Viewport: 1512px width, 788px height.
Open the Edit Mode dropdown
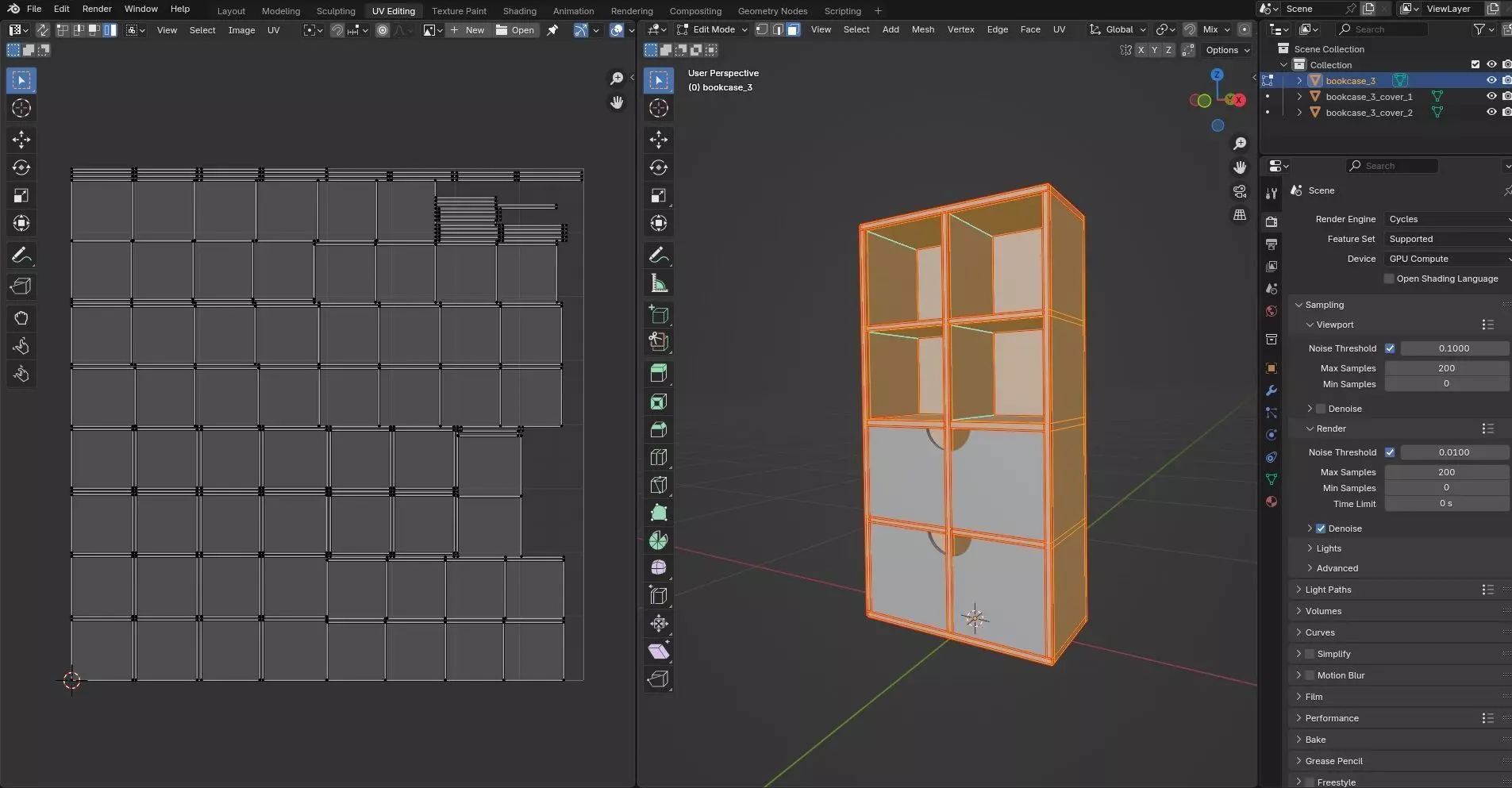click(712, 29)
